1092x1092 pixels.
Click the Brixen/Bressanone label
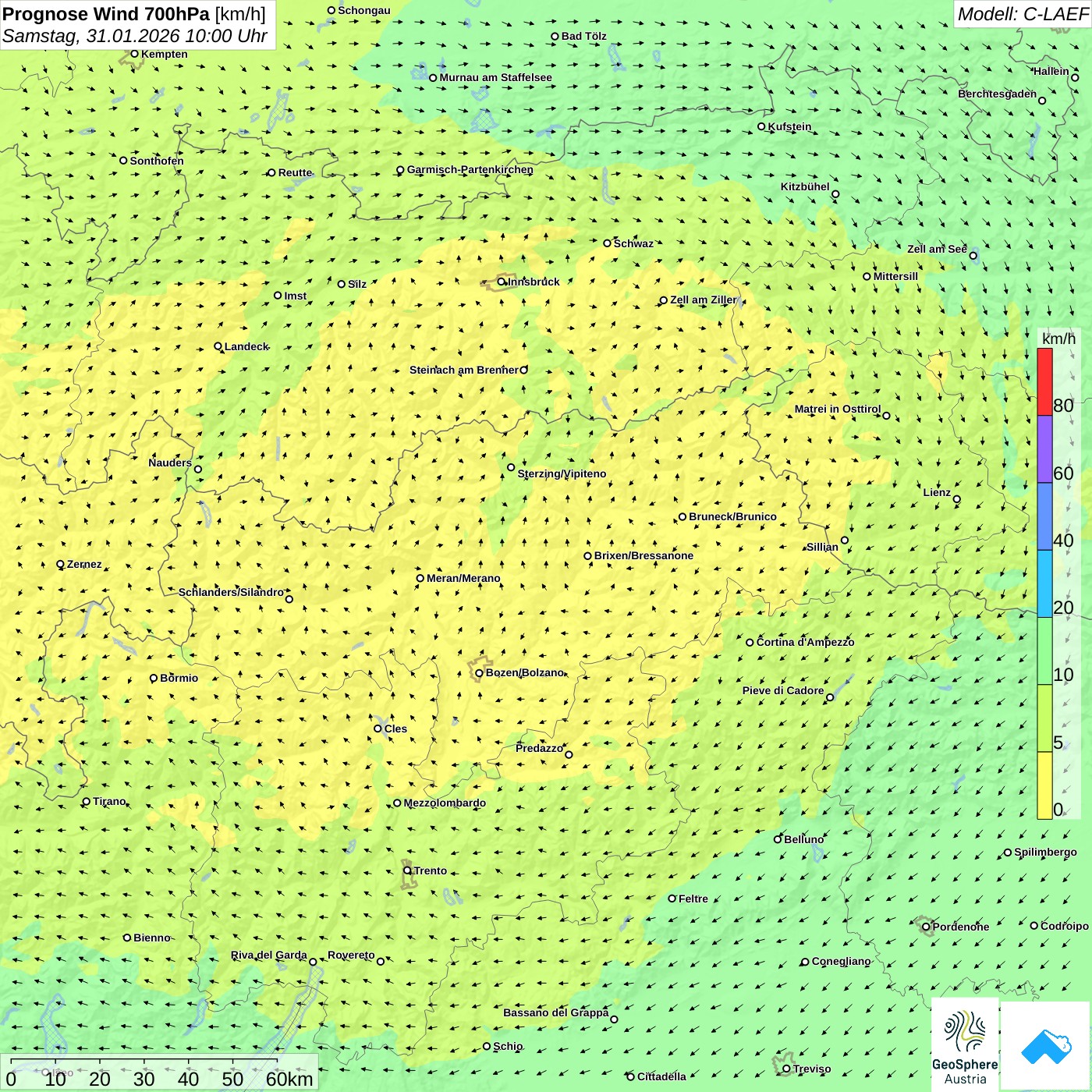tap(643, 555)
